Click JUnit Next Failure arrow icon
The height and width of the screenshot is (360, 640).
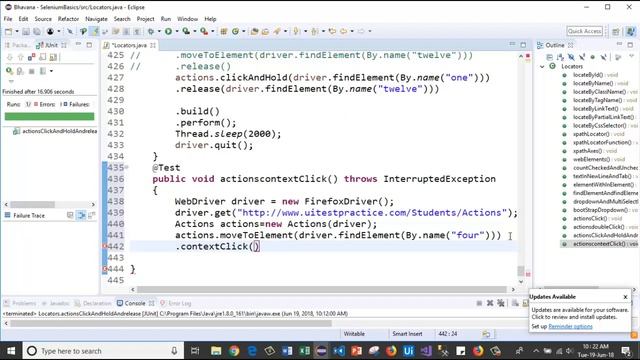[10, 58]
